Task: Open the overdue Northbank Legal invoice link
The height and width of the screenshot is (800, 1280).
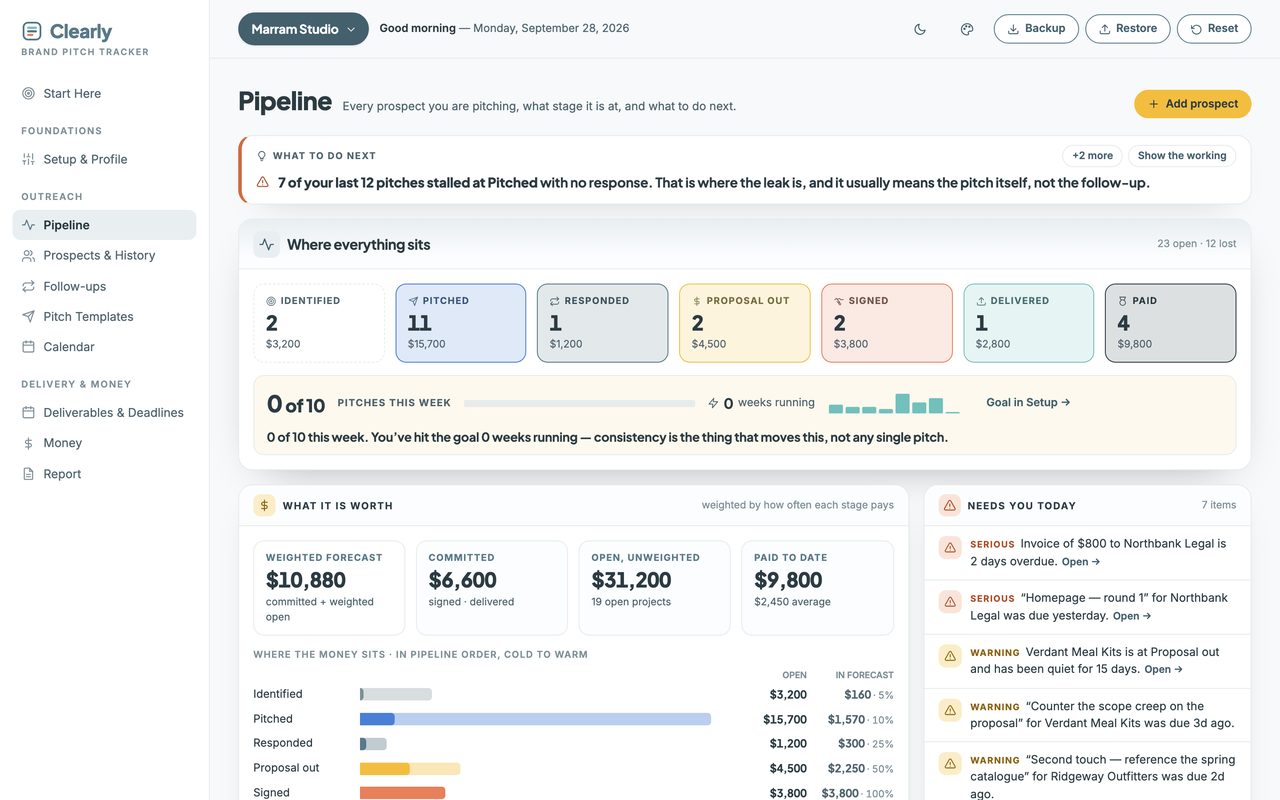Action: point(1080,562)
